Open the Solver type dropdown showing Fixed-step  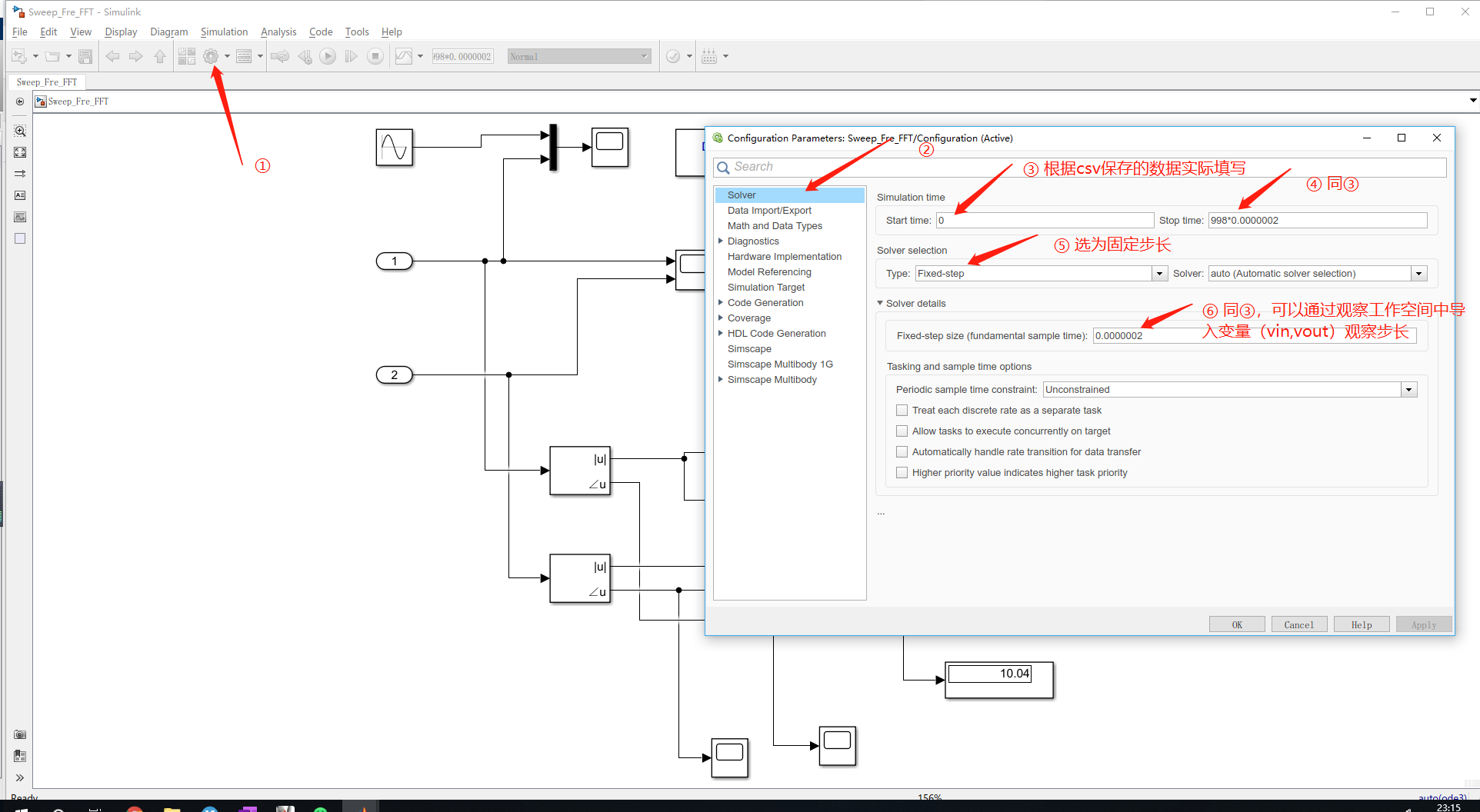tap(1158, 273)
